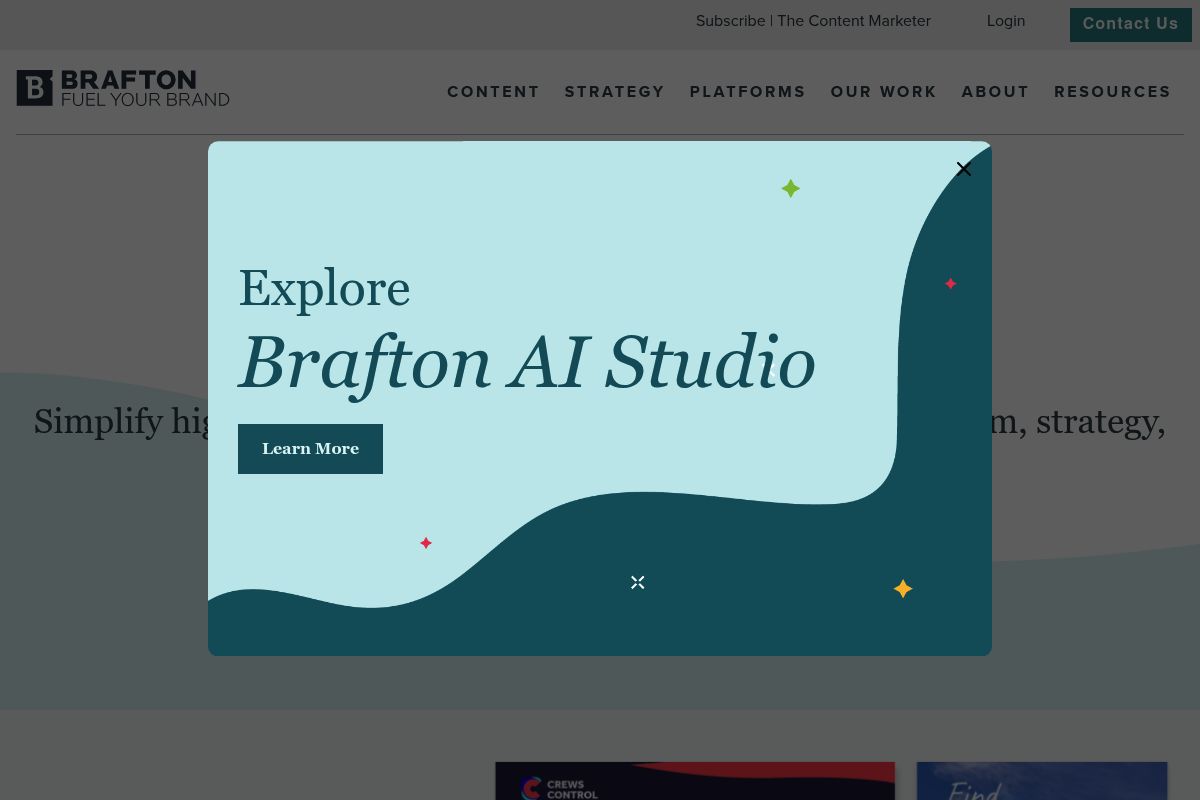Click the Contact Us button
1200x800 pixels.
(x=1130, y=24)
